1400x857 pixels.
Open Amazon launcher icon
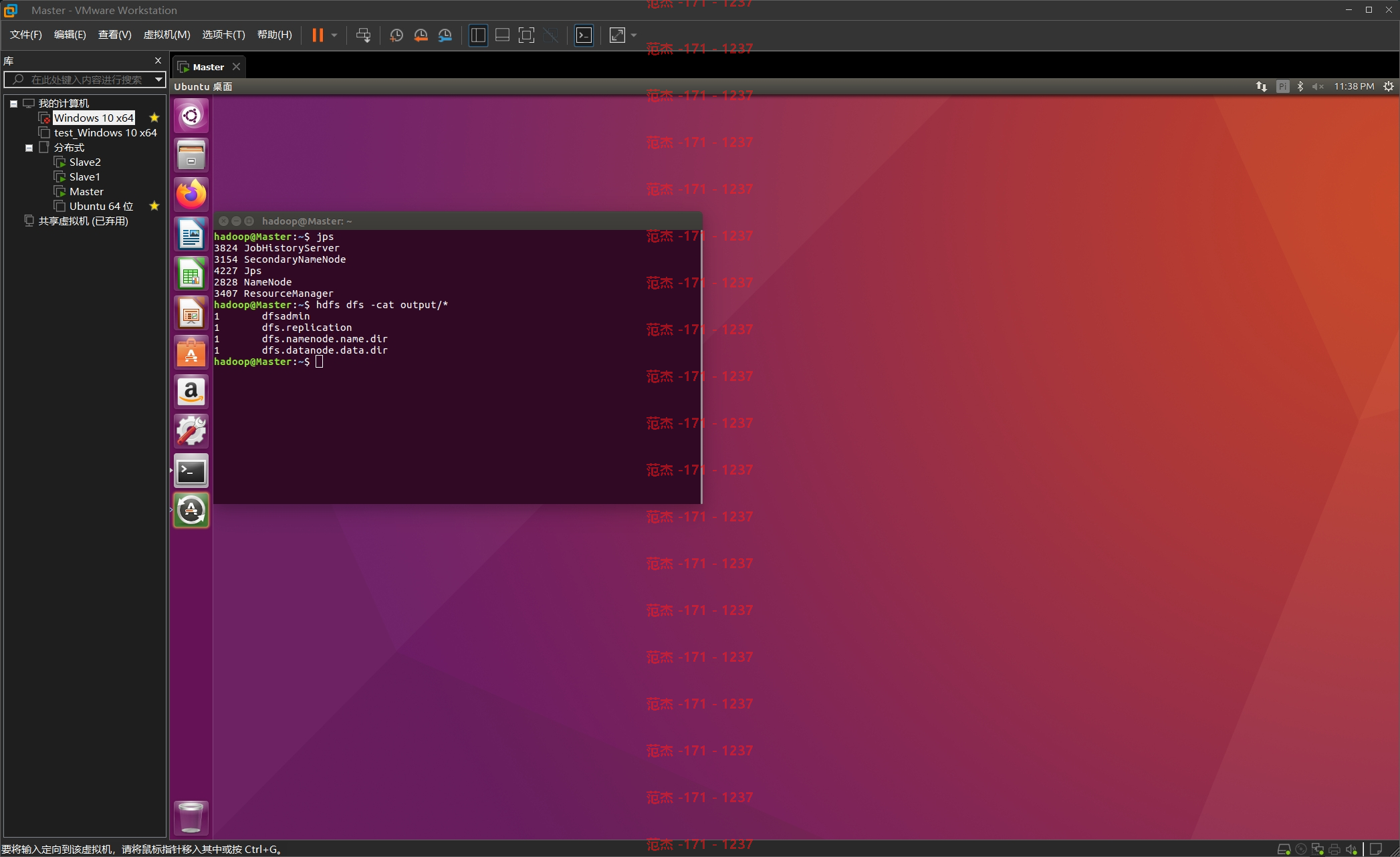coord(191,392)
